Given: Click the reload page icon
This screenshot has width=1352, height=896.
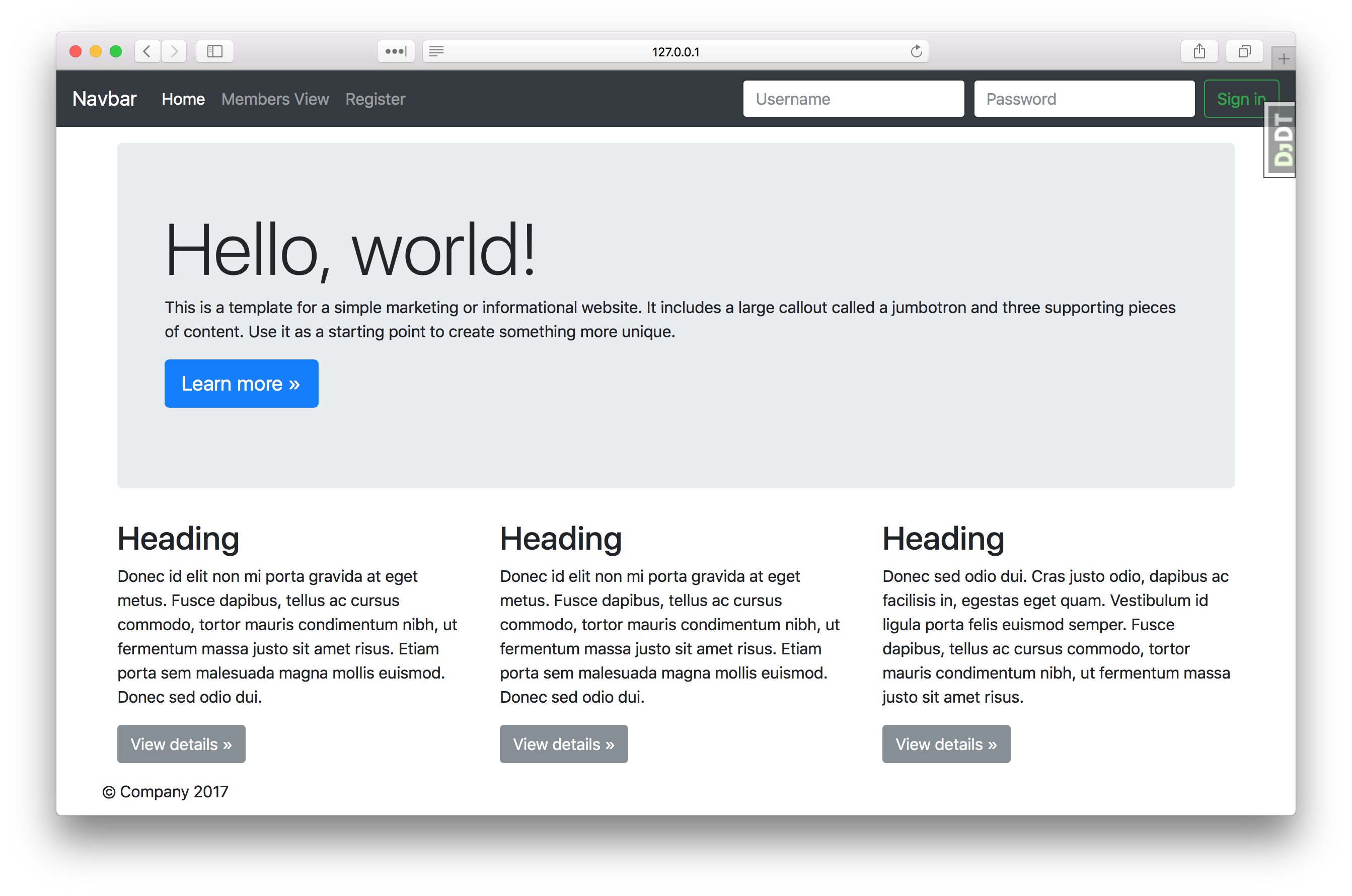Looking at the screenshot, I should tap(916, 51).
